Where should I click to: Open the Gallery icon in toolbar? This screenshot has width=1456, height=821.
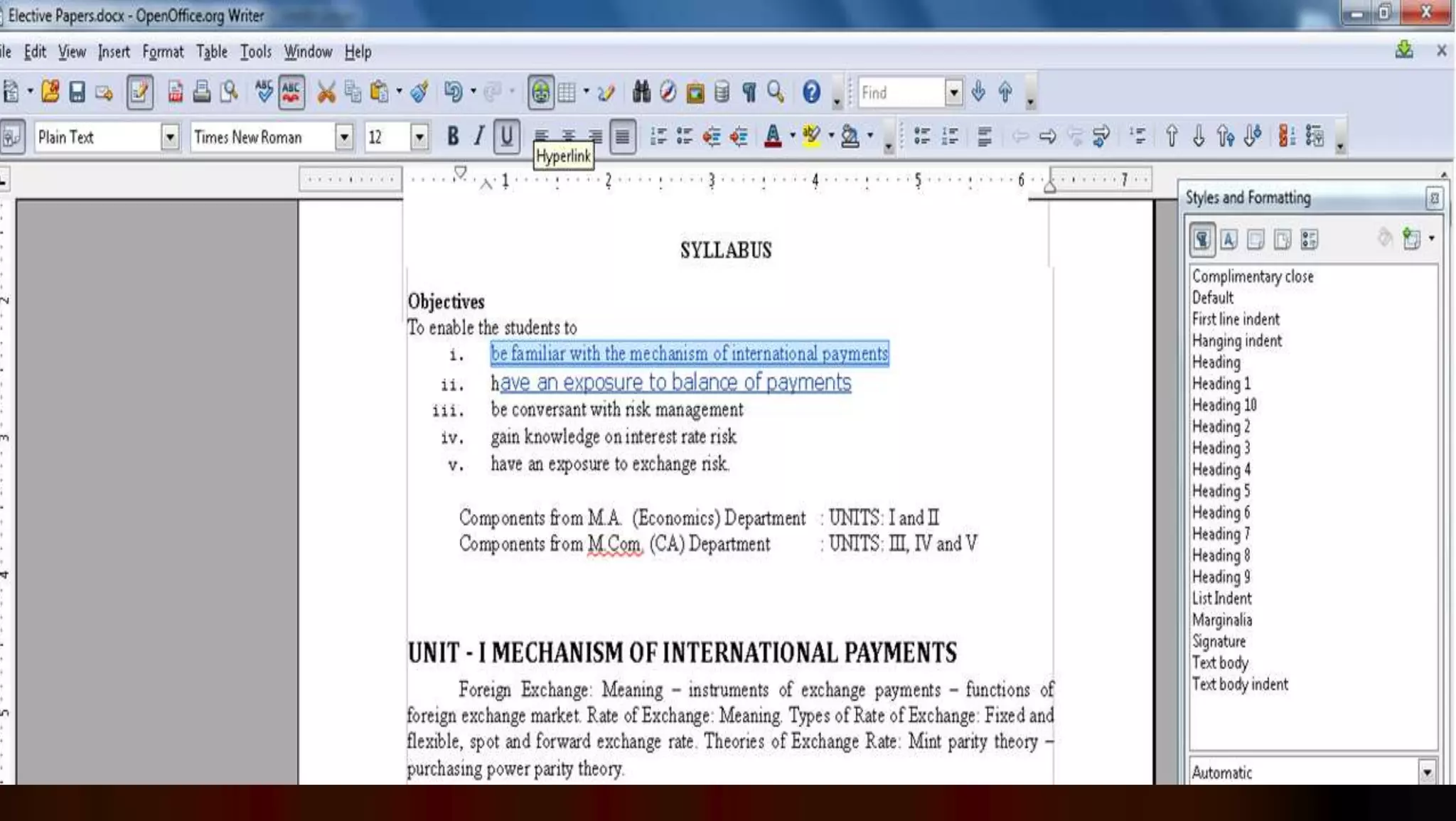click(695, 92)
